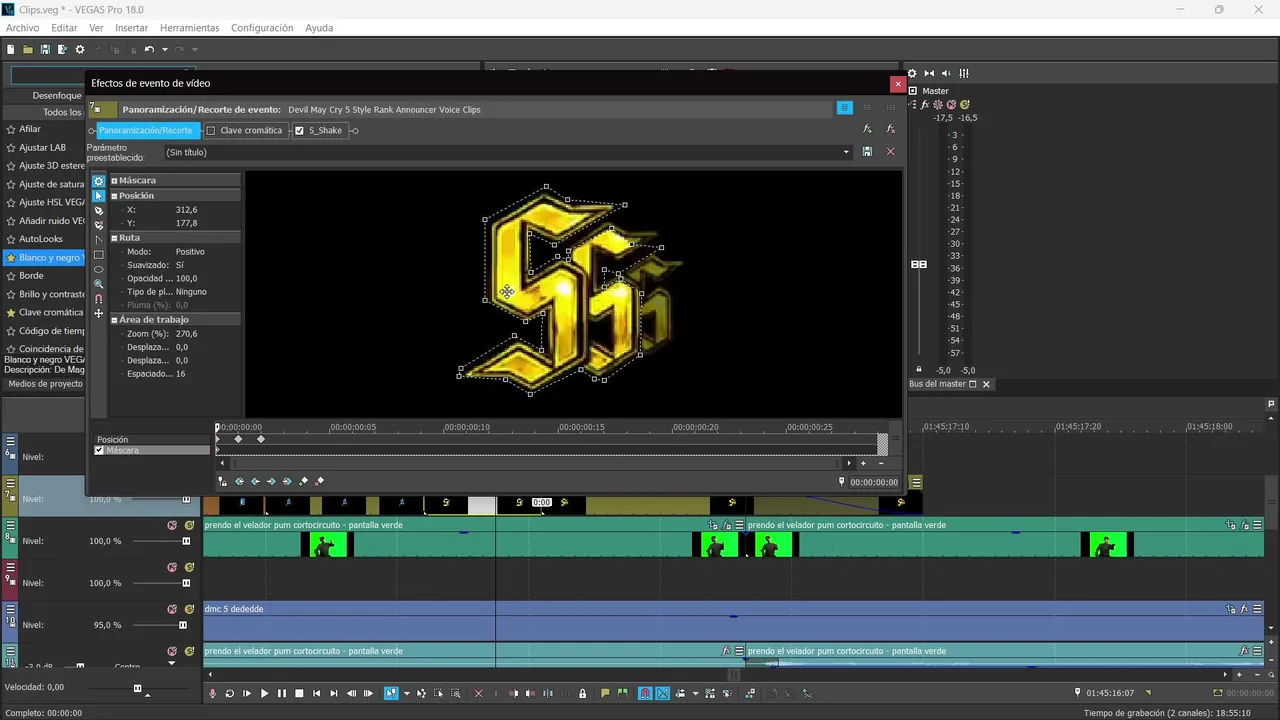This screenshot has height=720, width=1280.
Task: Select the anchor creation pen tool
Action: [98, 211]
